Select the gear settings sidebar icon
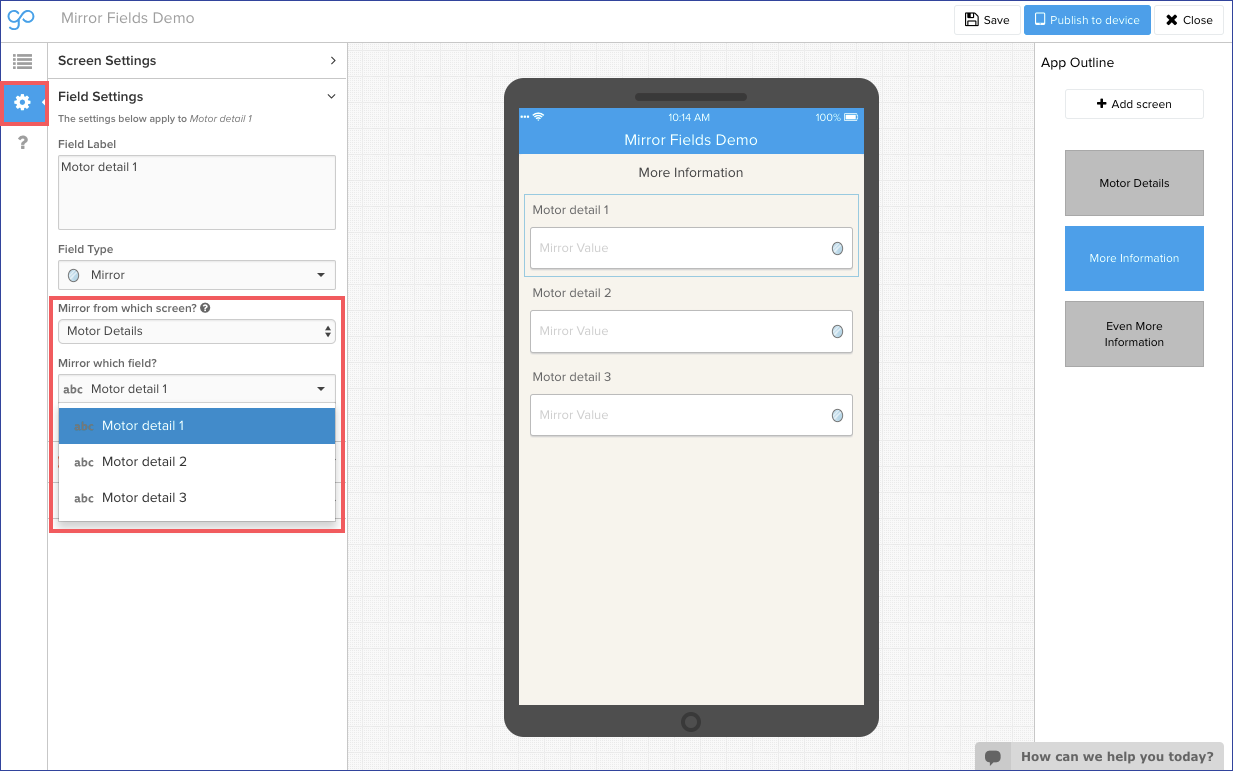 point(22,102)
